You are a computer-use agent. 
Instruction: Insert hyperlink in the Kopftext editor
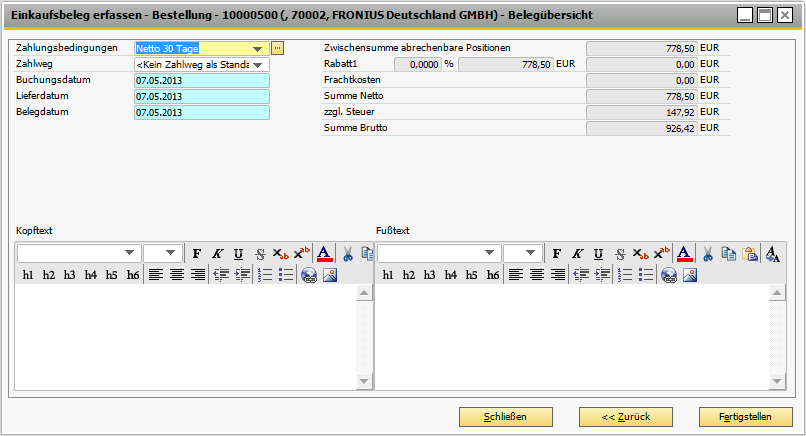[x=308, y=275]
